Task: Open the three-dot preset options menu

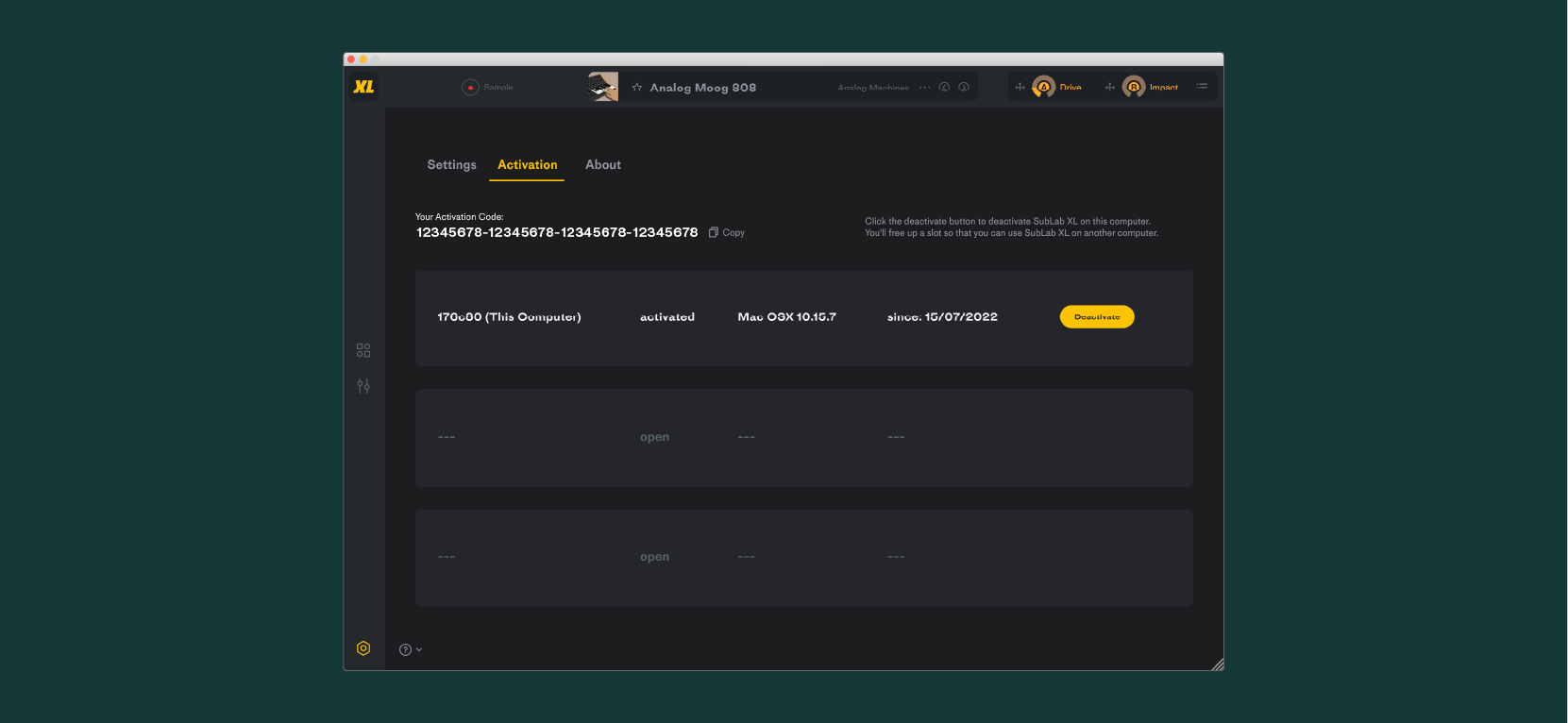Action: tap(925, 88)
